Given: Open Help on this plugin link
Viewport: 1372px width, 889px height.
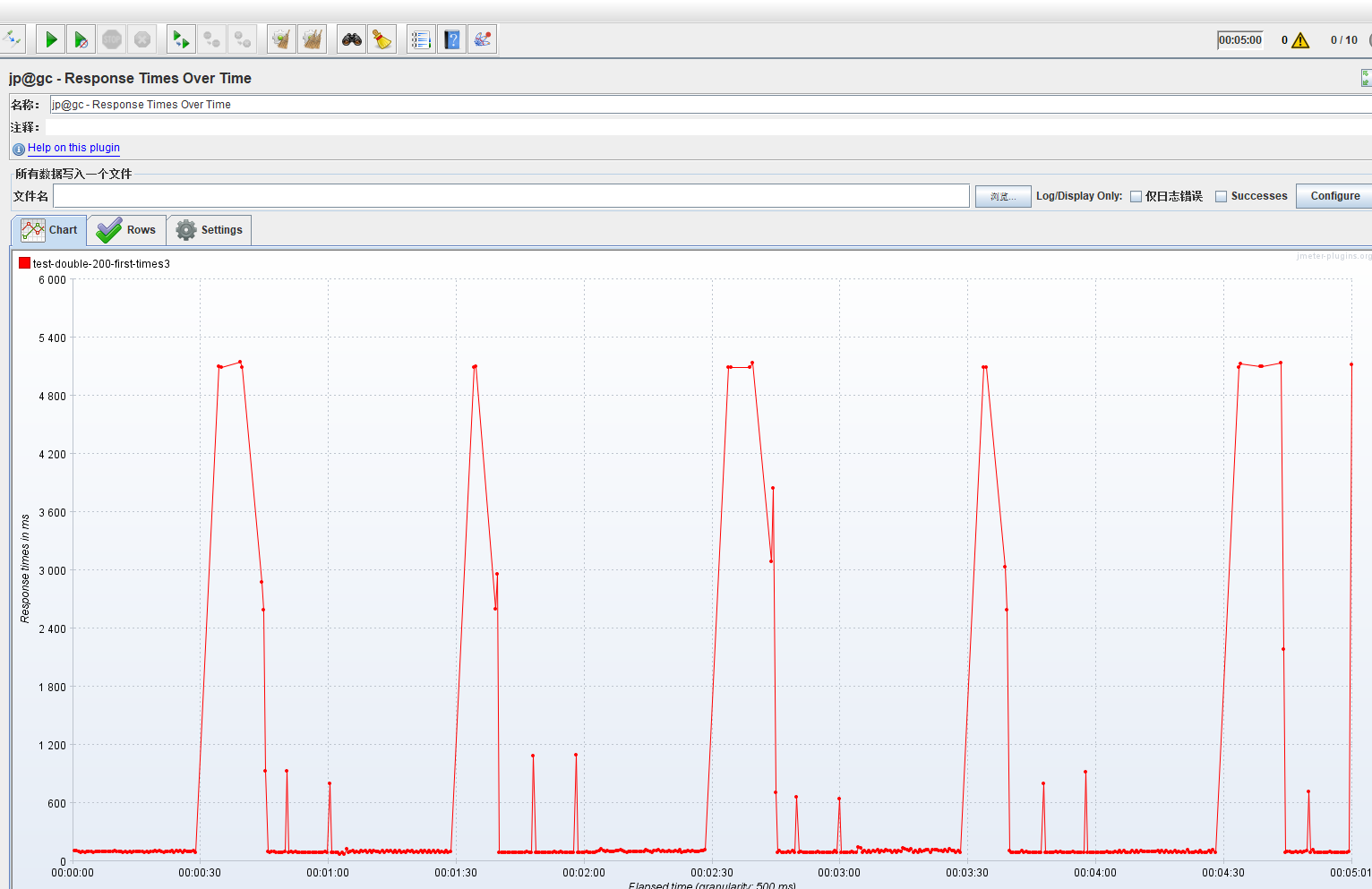Looking at the screenshot, I should pos(73,148).
